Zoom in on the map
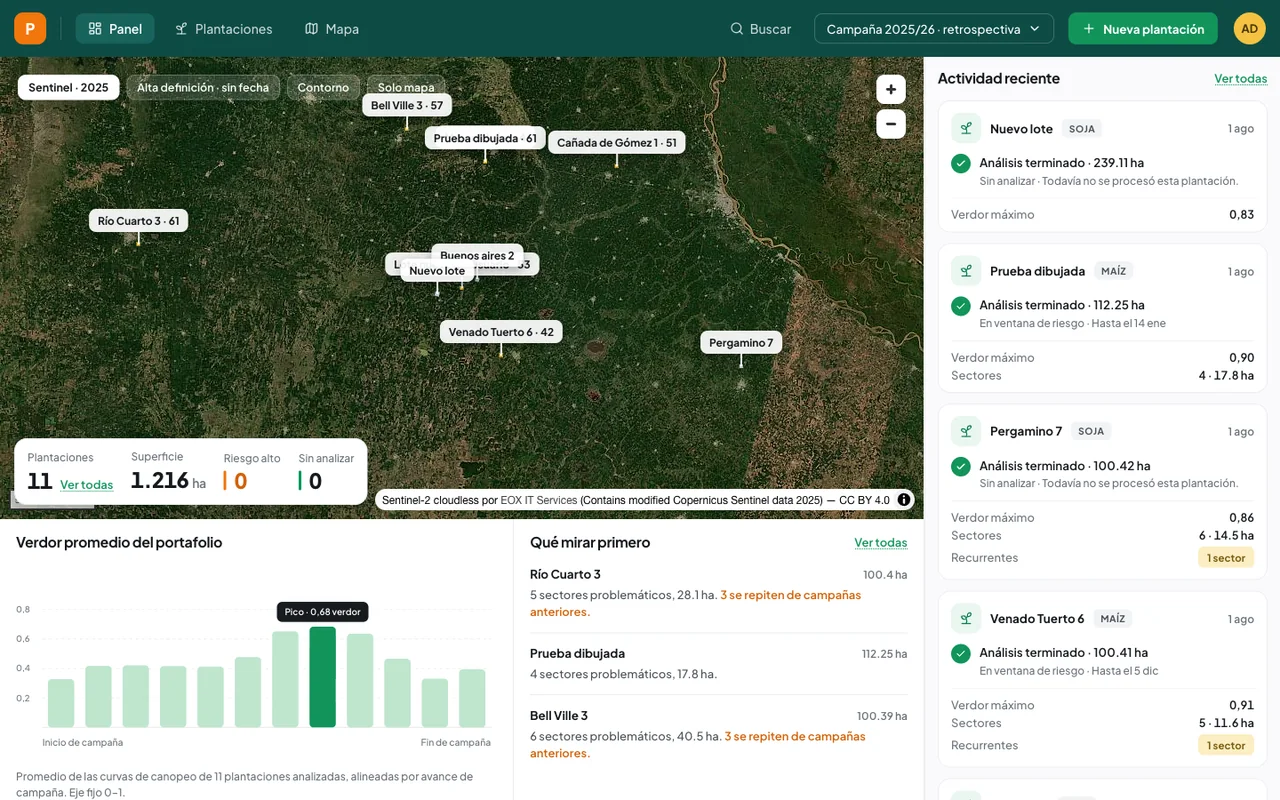 coord(891,90)
